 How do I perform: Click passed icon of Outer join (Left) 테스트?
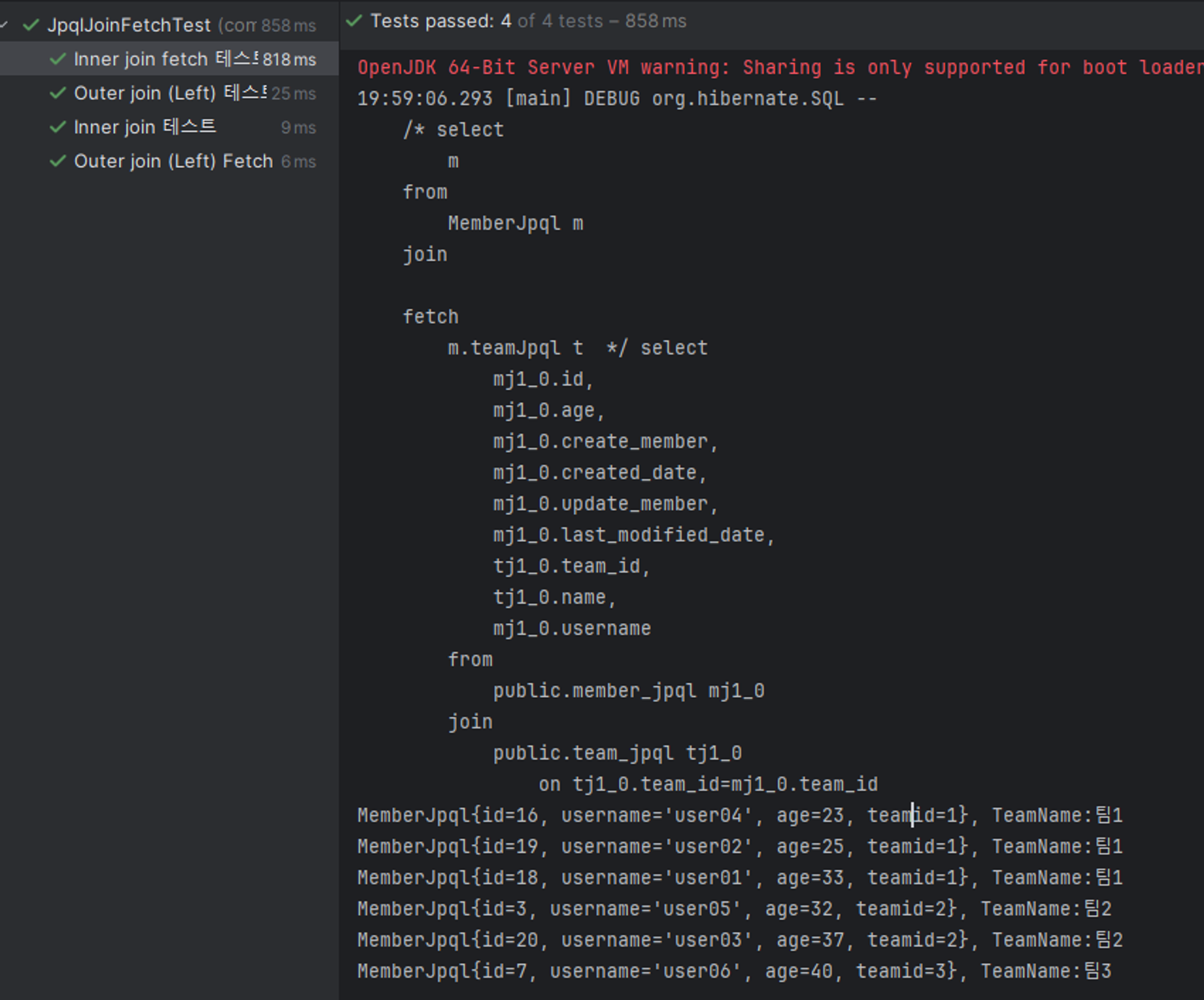tap(58, 93)
